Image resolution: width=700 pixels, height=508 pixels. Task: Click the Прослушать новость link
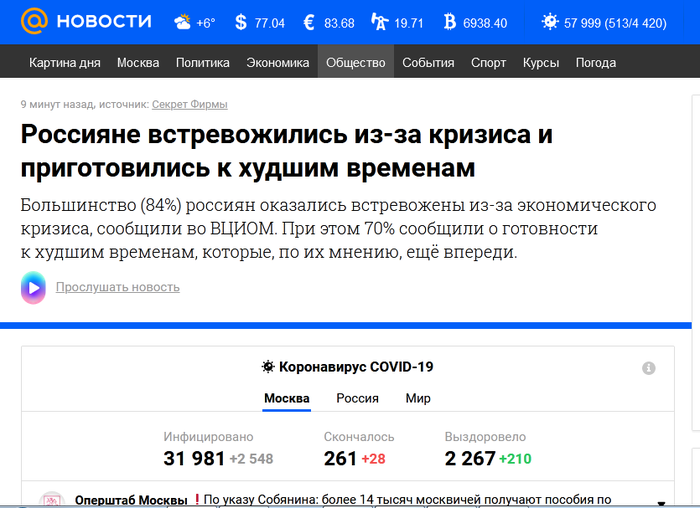coord(118,287)
